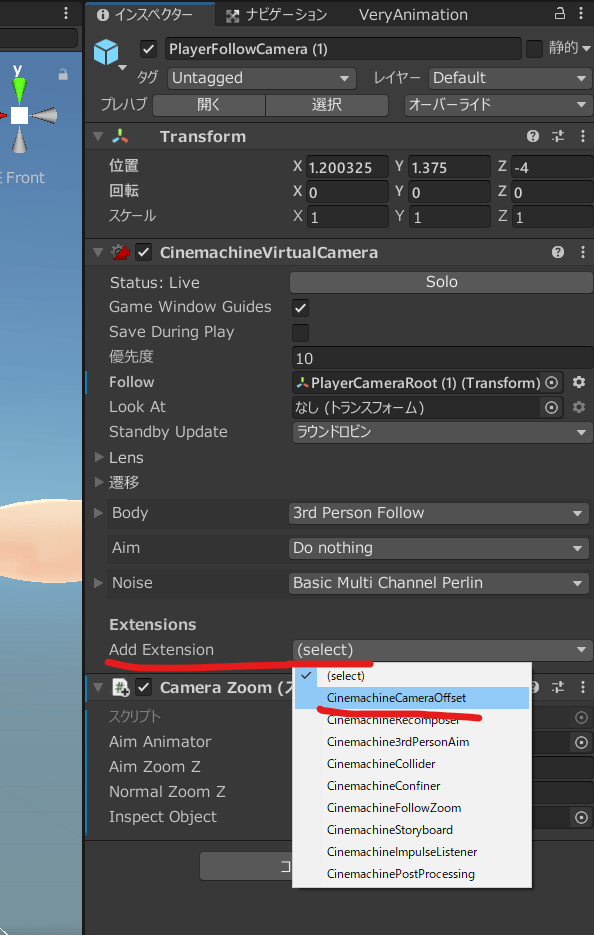Click the Inspect Object picker icon

(x=581, y=818)
